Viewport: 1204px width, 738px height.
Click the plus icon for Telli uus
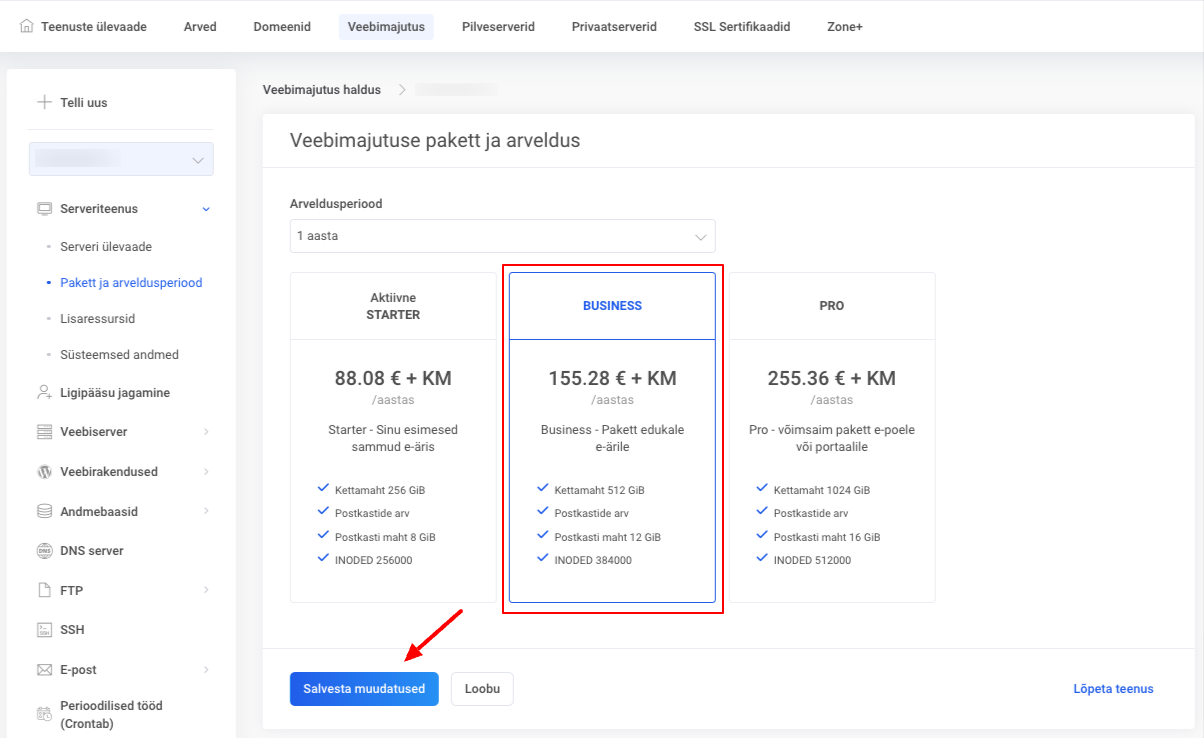(44, 102)
